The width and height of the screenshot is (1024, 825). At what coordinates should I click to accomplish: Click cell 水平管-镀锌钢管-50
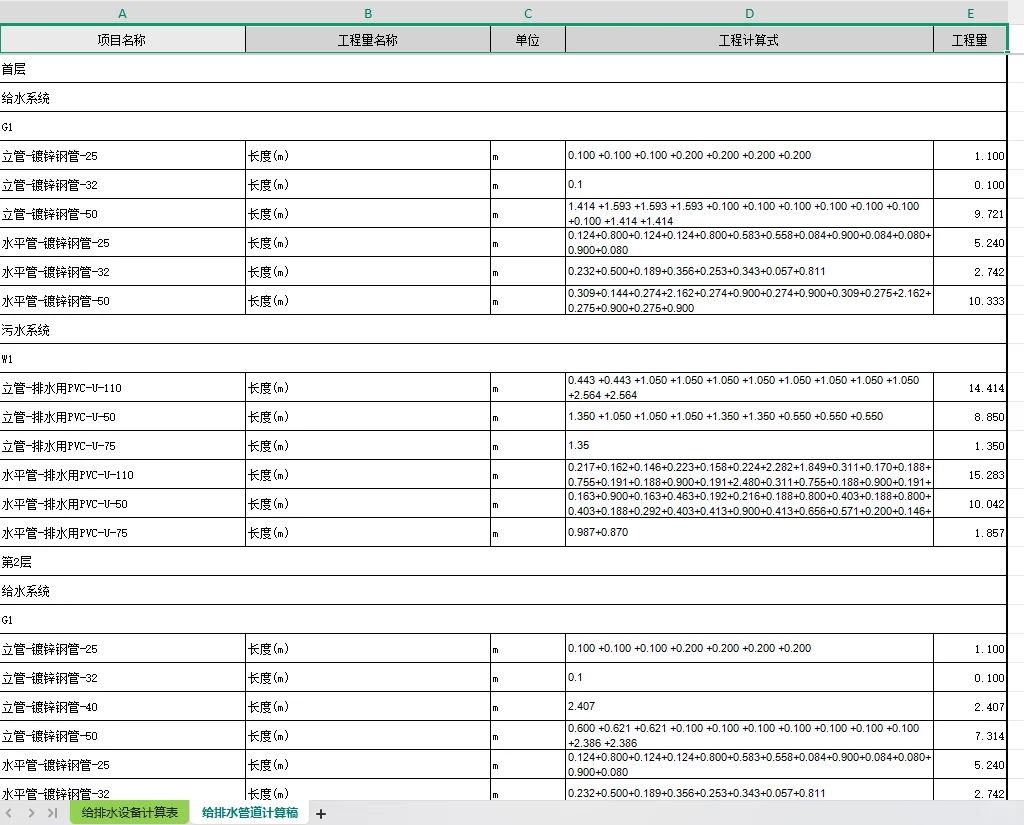tap(122, 301)
